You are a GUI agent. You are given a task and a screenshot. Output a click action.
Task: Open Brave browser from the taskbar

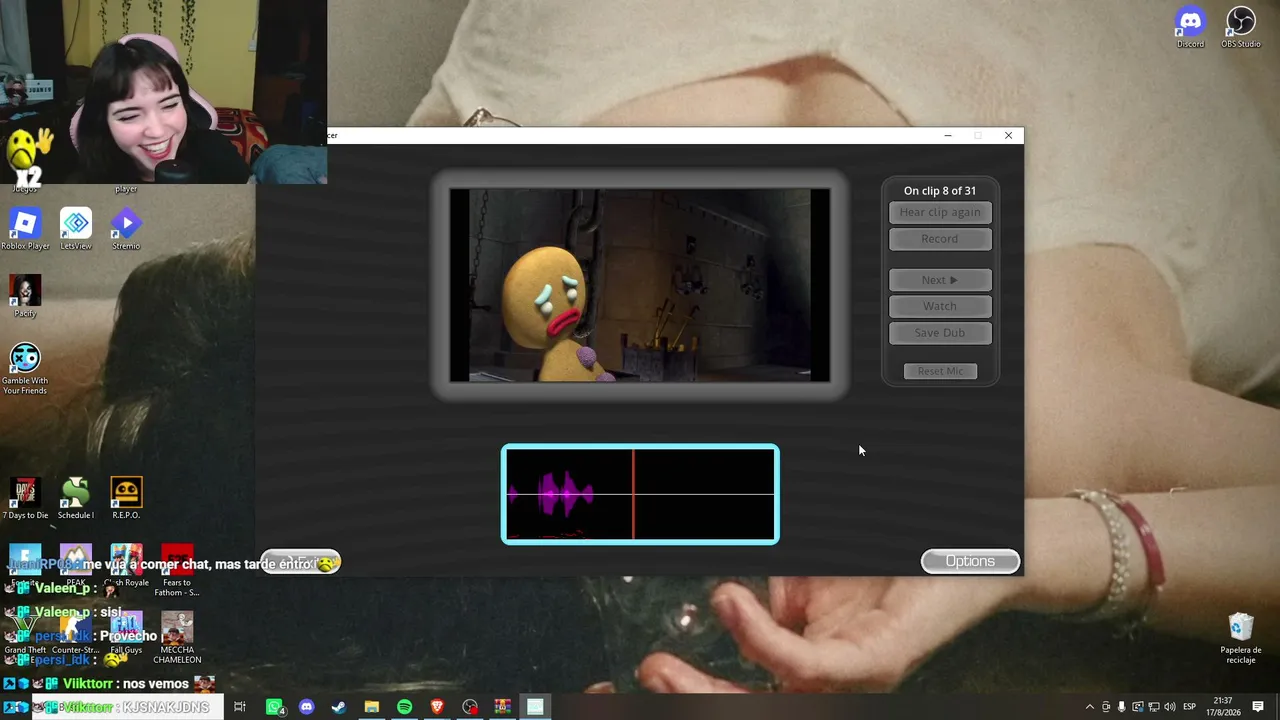[437, 707]
